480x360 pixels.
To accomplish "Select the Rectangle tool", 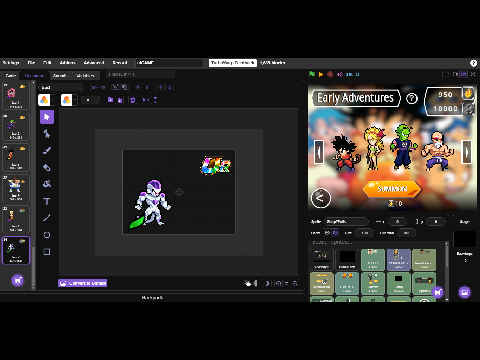I will coord(47,252).
